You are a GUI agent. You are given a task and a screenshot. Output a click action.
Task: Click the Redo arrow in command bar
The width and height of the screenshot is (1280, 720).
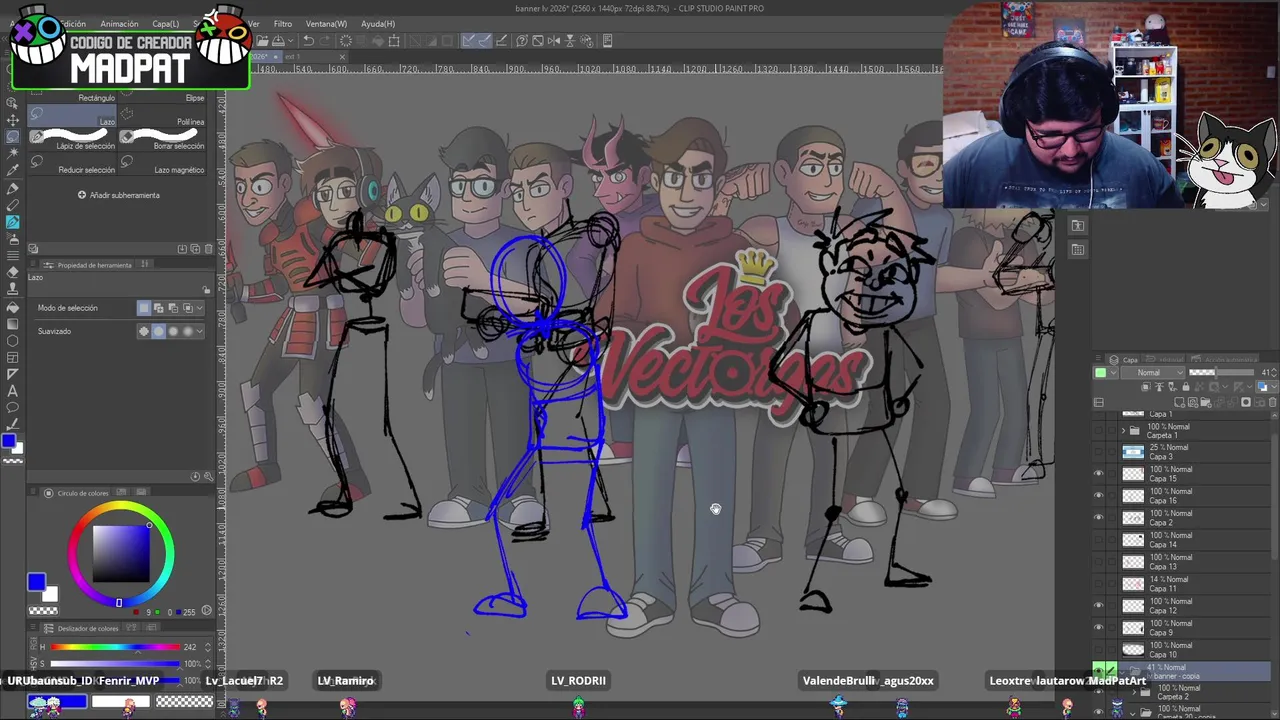[325, 41]
